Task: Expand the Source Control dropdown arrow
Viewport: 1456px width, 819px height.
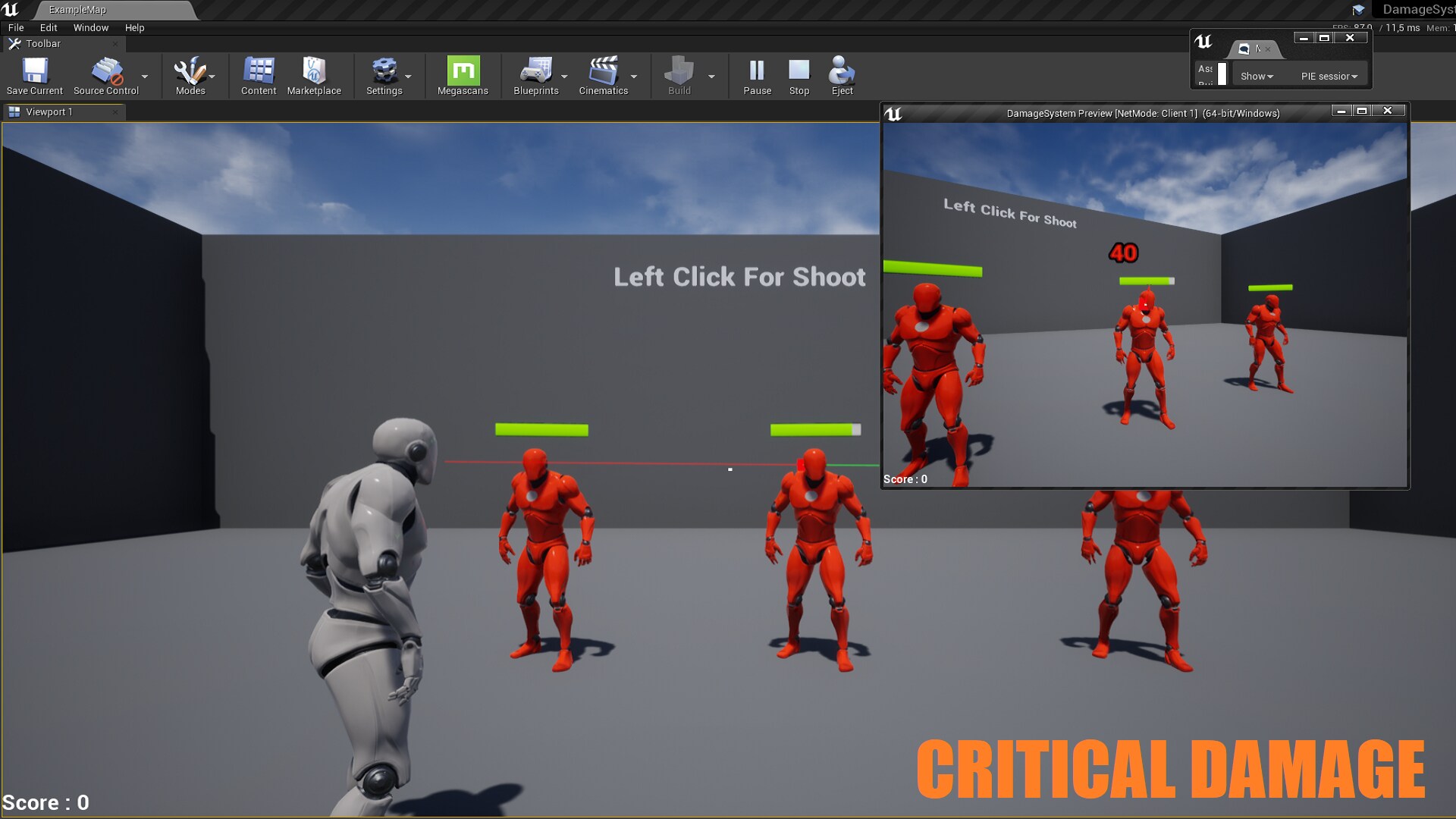Action: 145,77
